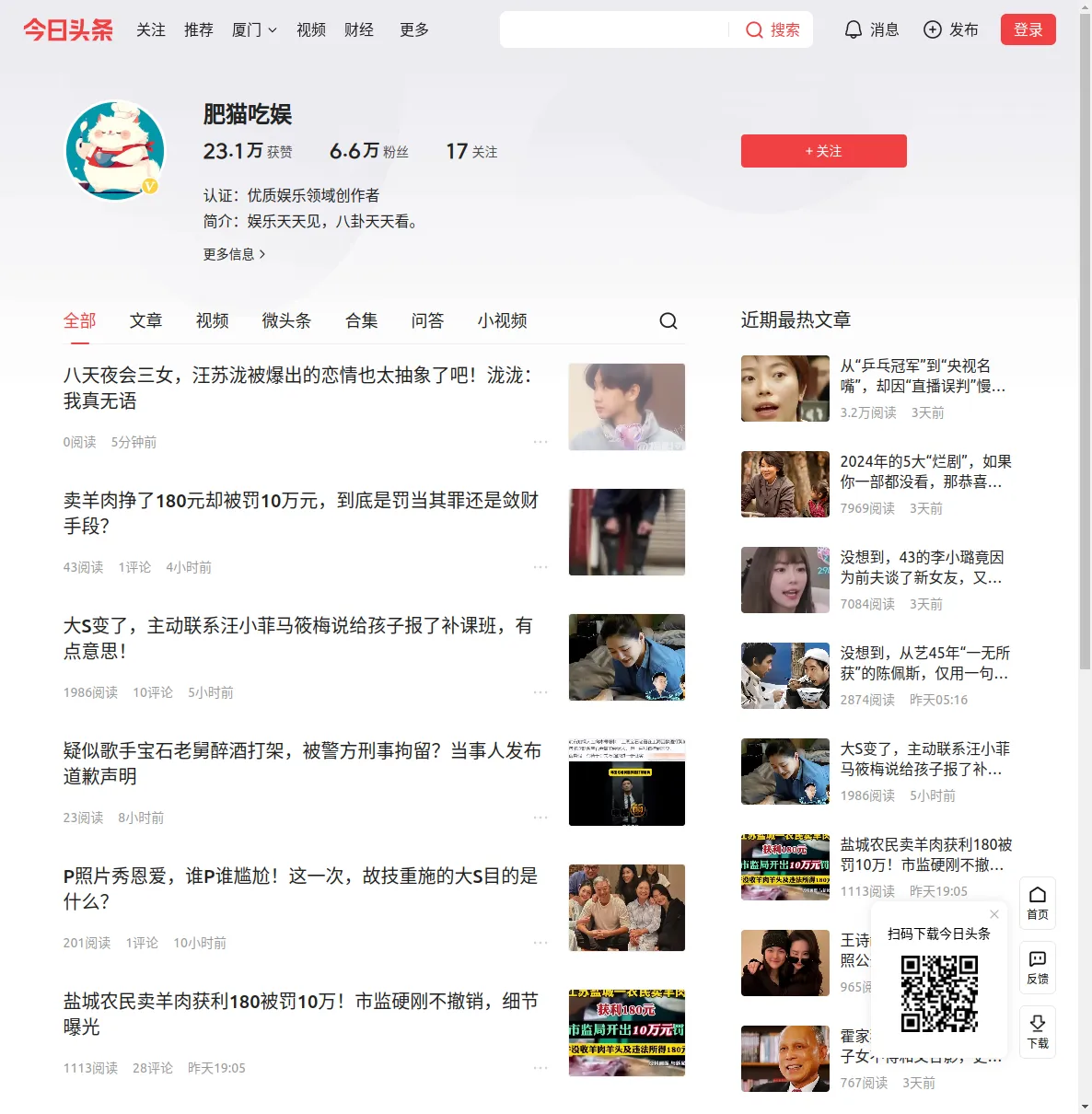
Task: Click thumbnail of 宝石老舅 article
Action: pos(627,783)
